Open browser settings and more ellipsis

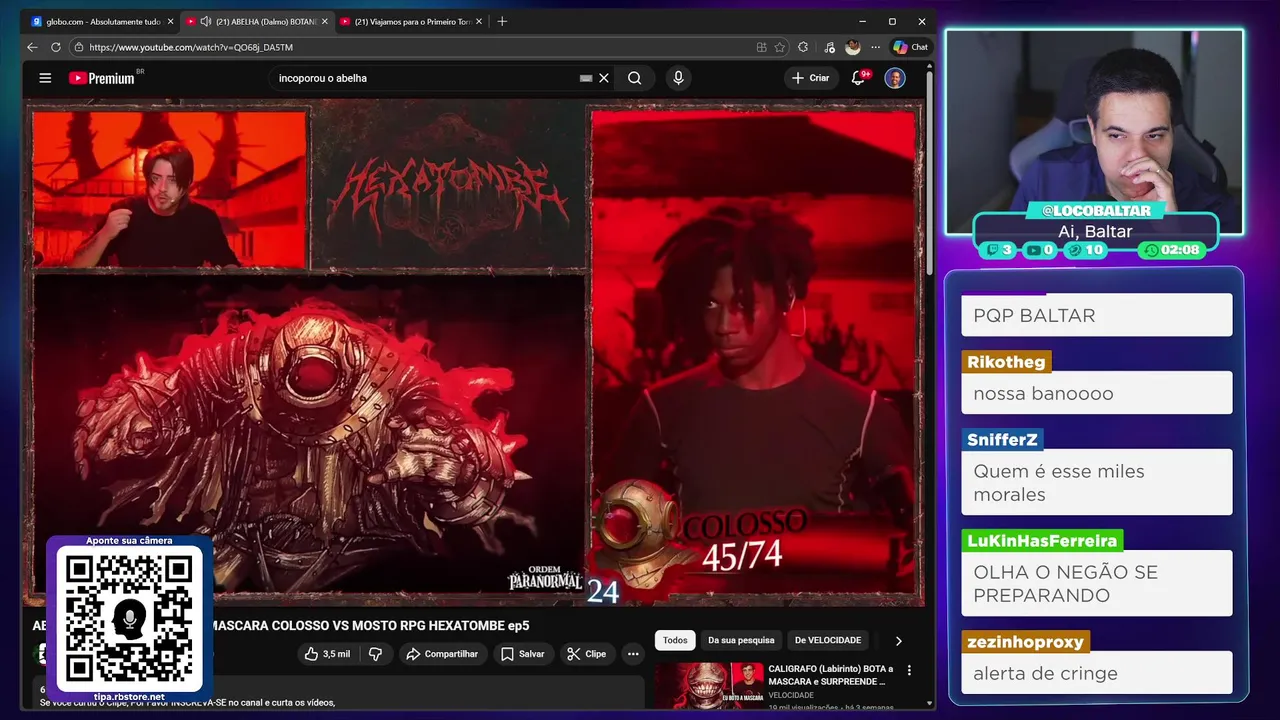(x=875, y=47)
